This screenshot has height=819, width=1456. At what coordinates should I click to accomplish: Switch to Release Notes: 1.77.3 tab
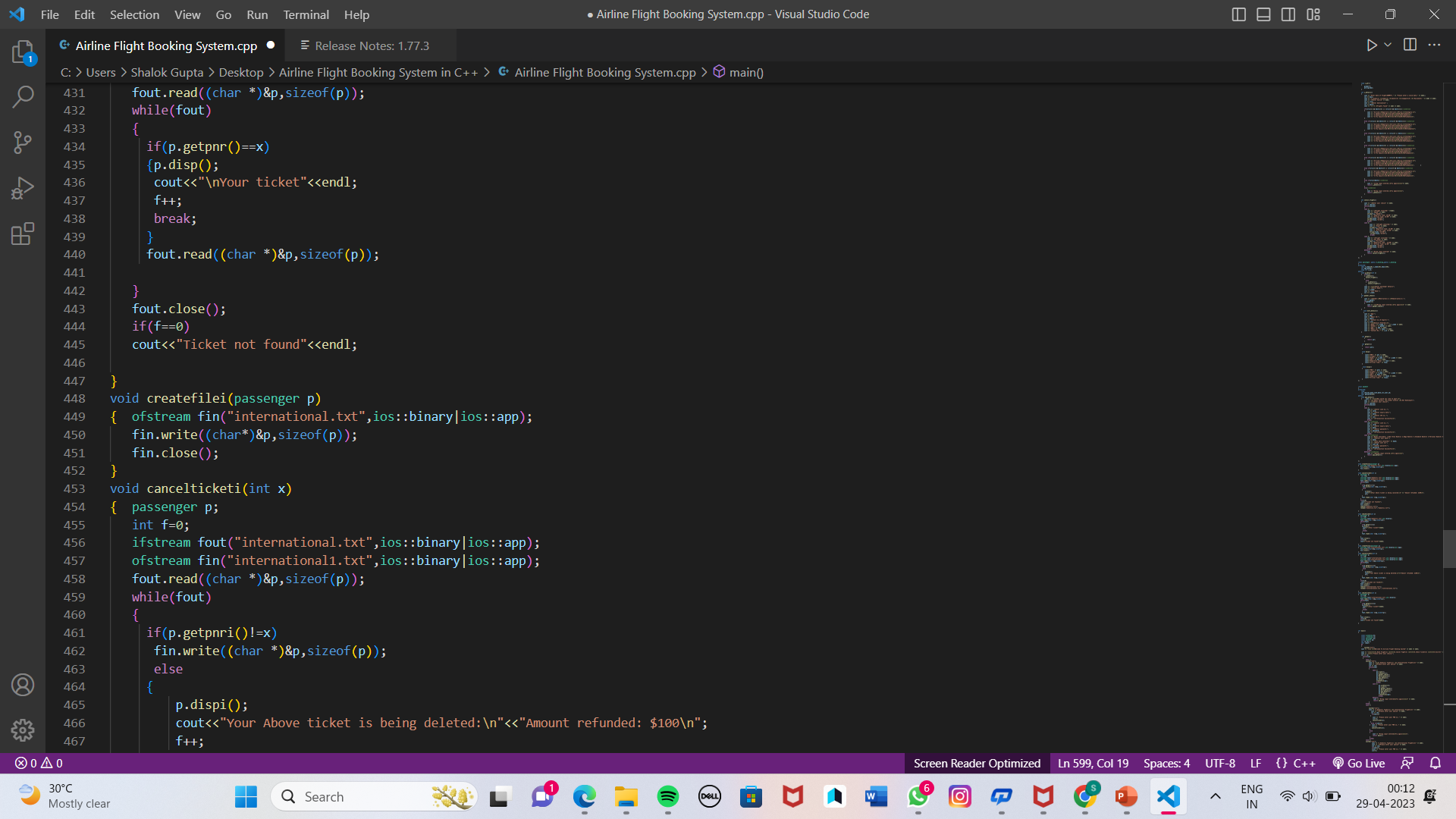[372, 45]
